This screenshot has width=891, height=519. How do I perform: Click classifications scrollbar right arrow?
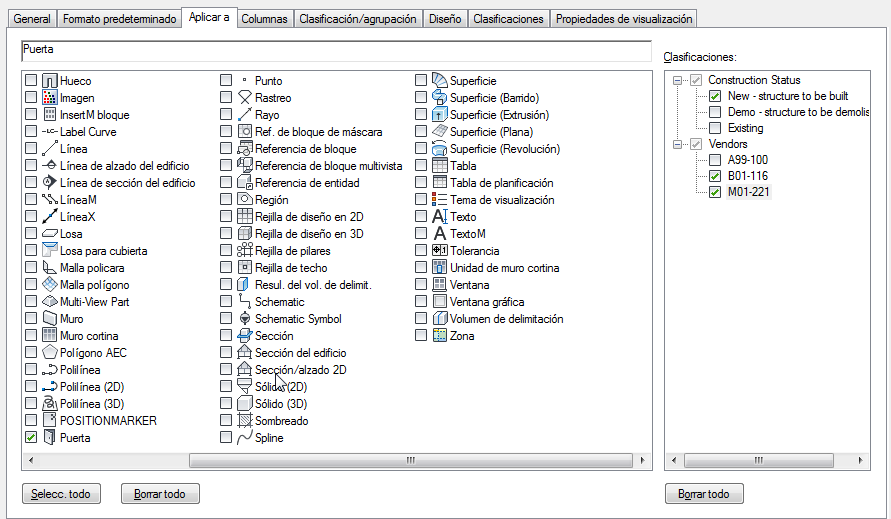pyautogui.click(x=860, y=460)
